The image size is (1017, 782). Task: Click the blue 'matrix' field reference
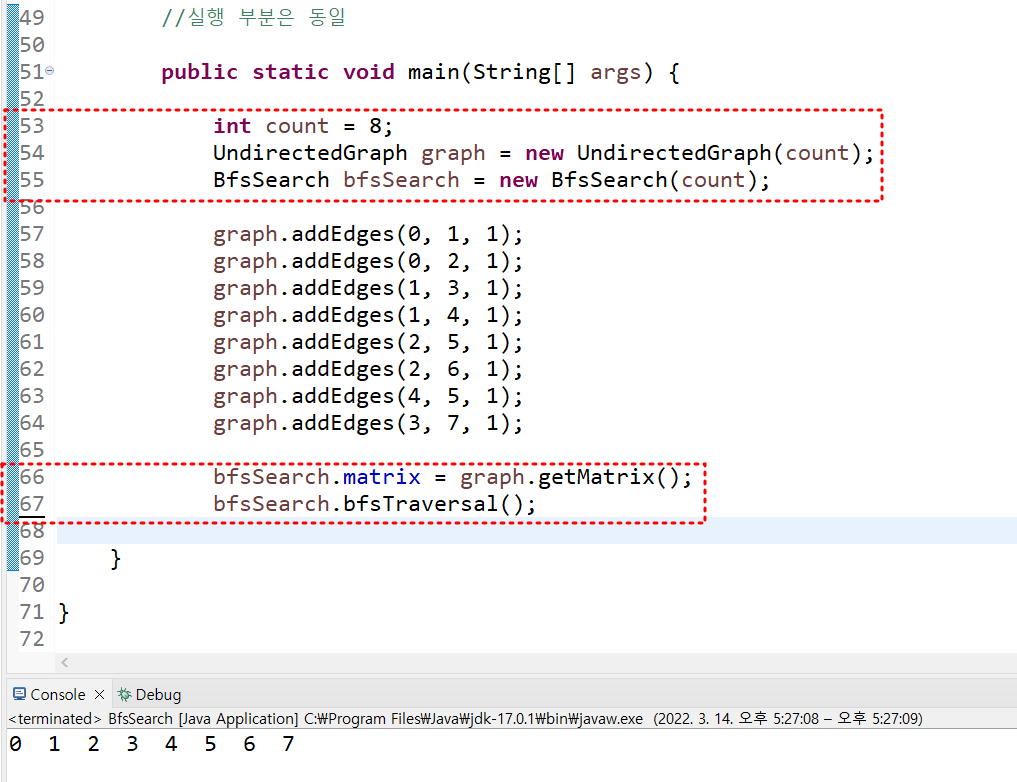(x=381, y=477)
